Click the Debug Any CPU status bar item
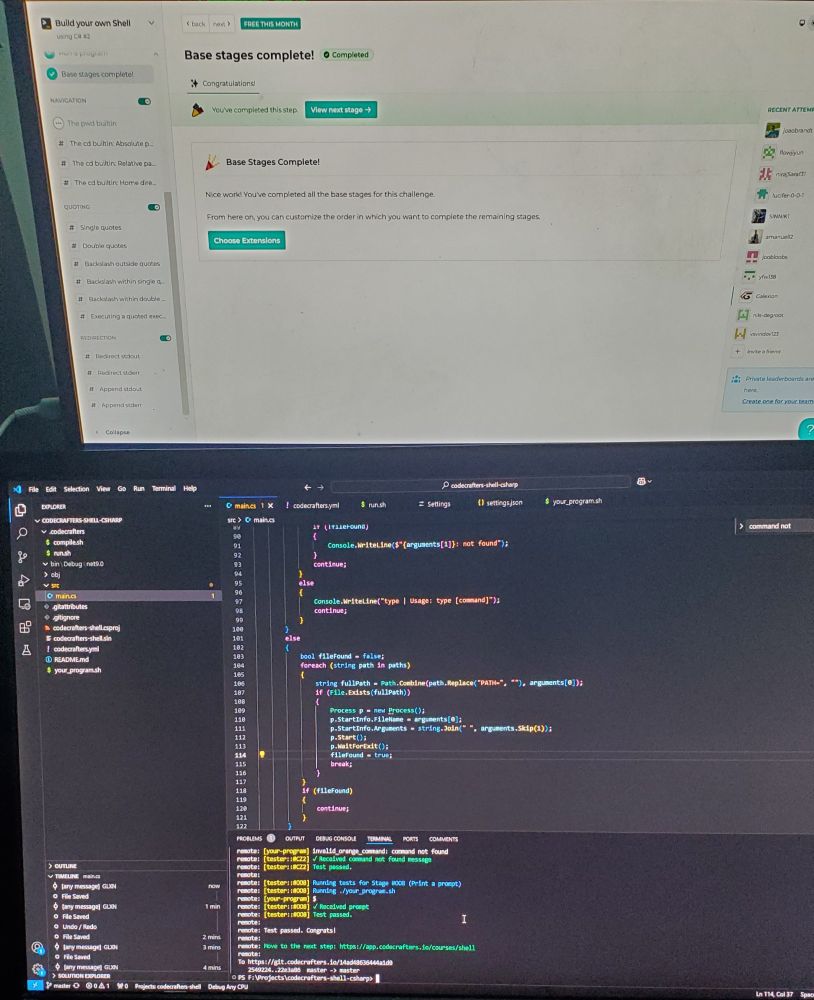 point(228,987)
